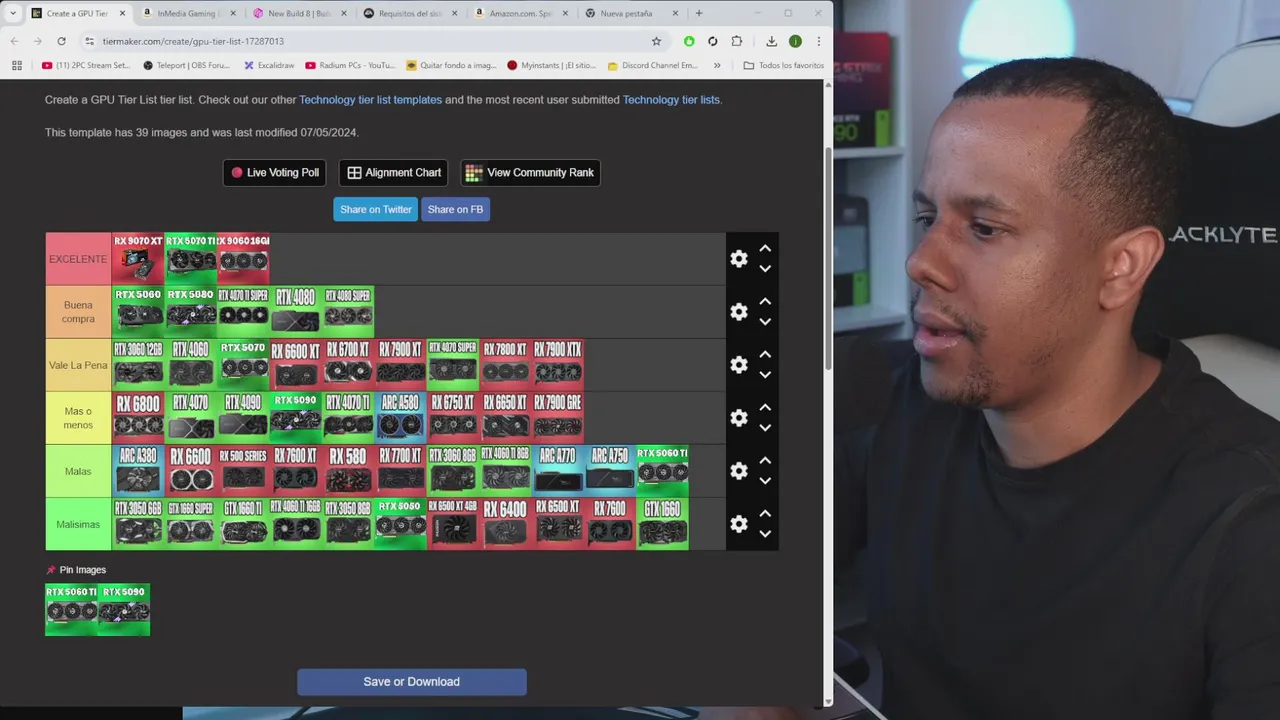Viewport: 1280px width, 720px height.
Task: Select the ARC A770 card image
Action: pyautogui.click(x=557, y=471)
